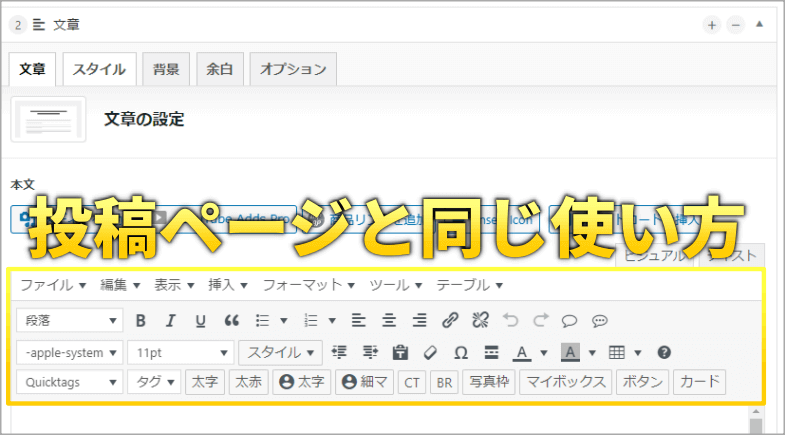The height and width of the screenshot is (435, 785).
Task: Insert Read More / horizontal line tag
Action: coord(491,352)
